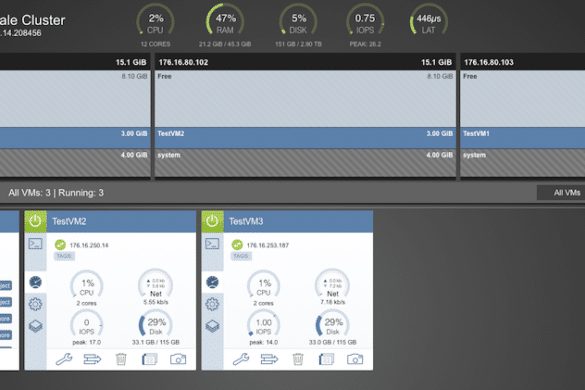Click system memory bar on node 176.16.80.103
The image size is (585, 390).
523,163
